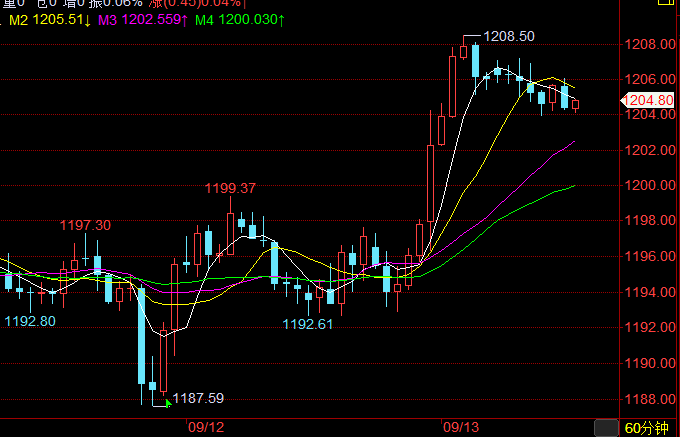Click the 1192.61 trough label

[307, 324]
